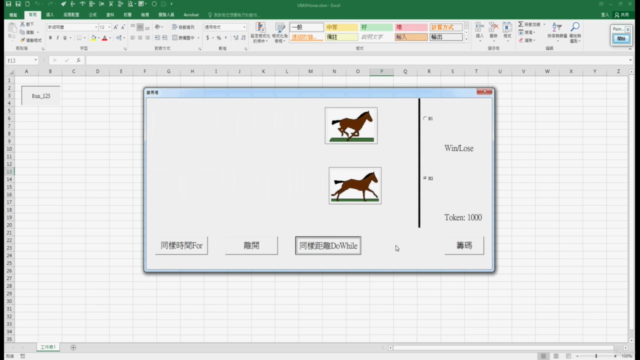Click the 同樣距離DoWhile button
The image size is (640, 360).
click(328, 246)
